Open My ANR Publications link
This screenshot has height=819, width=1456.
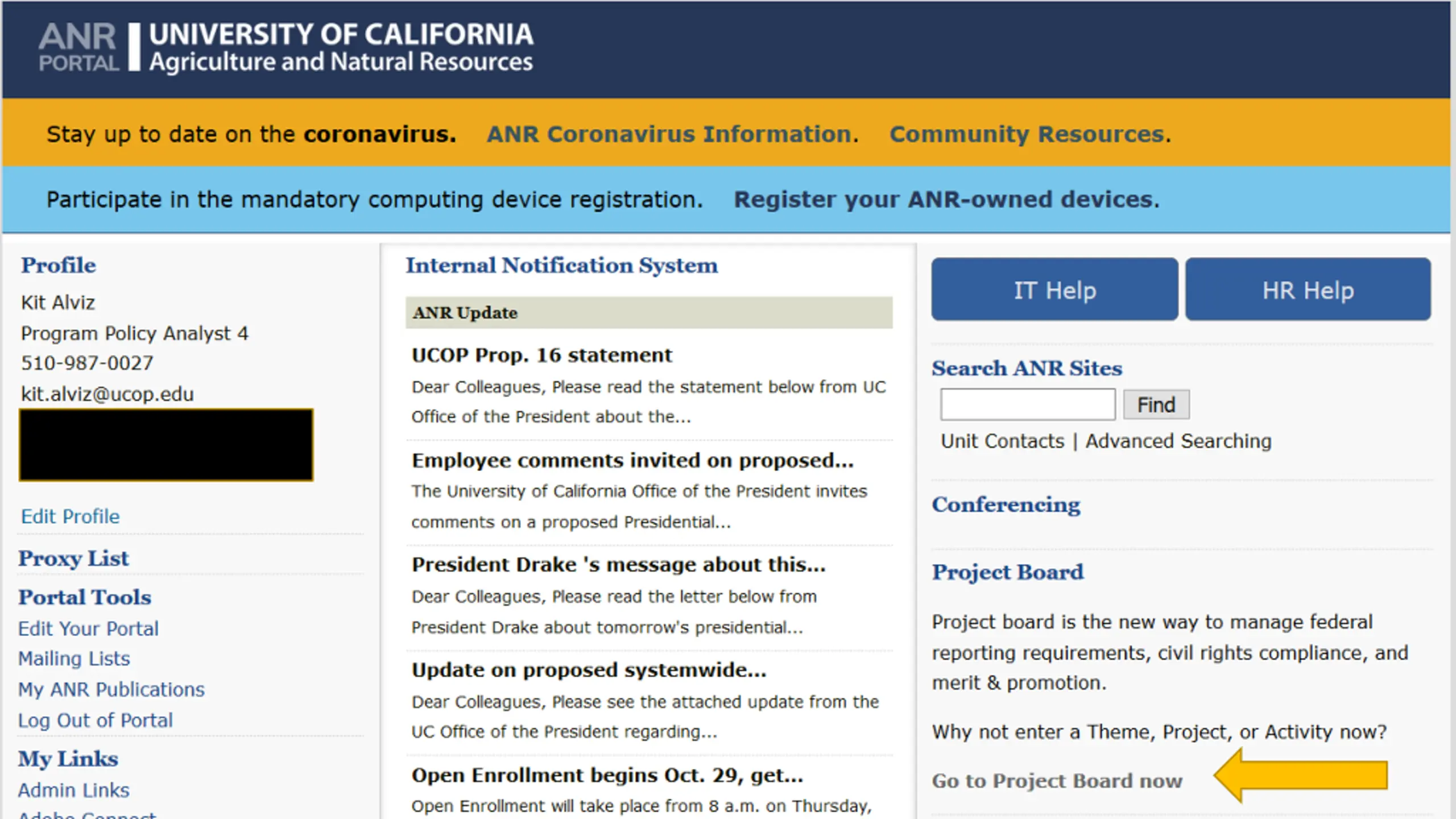pyautogui.click(x=111, y=689)
